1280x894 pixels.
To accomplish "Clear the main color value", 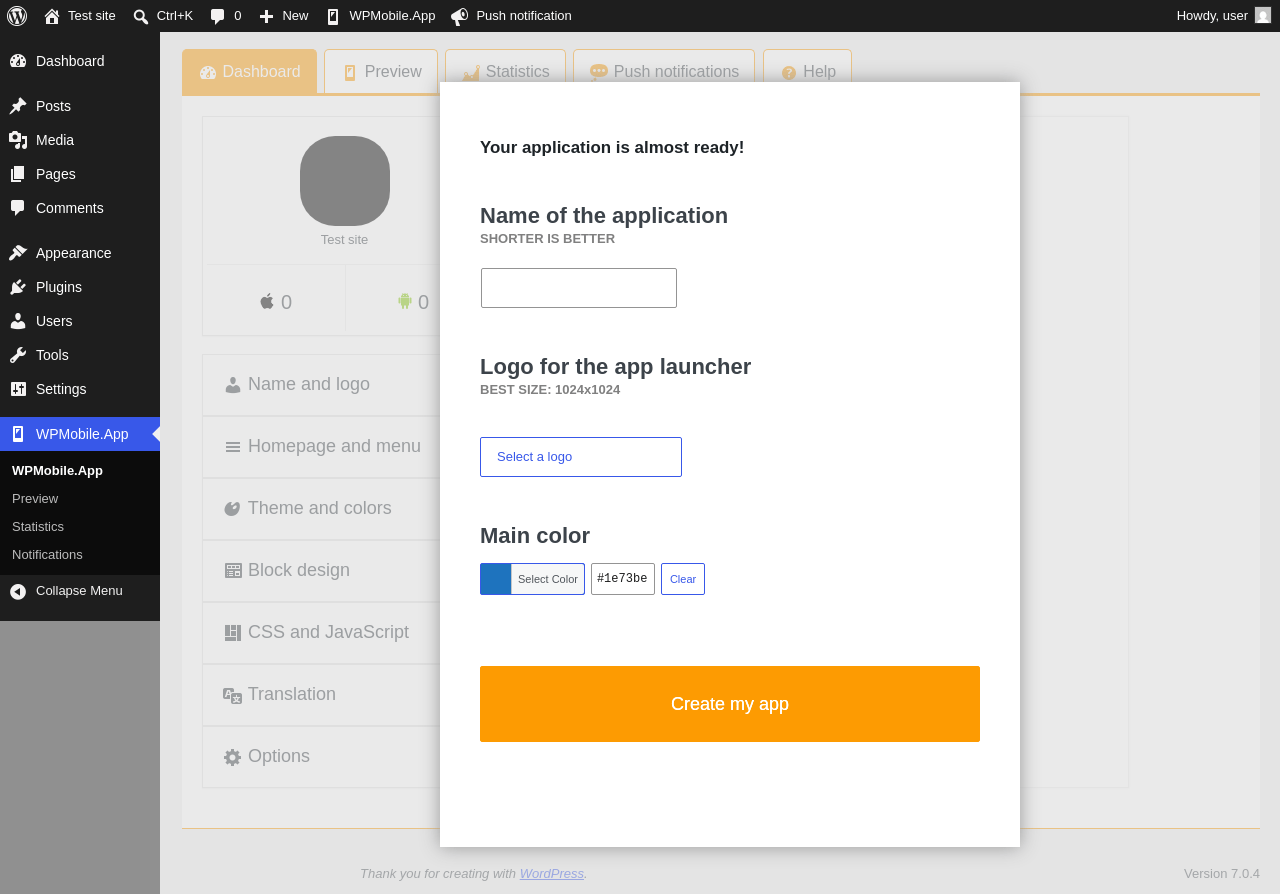I will click(x=683, y=579).
